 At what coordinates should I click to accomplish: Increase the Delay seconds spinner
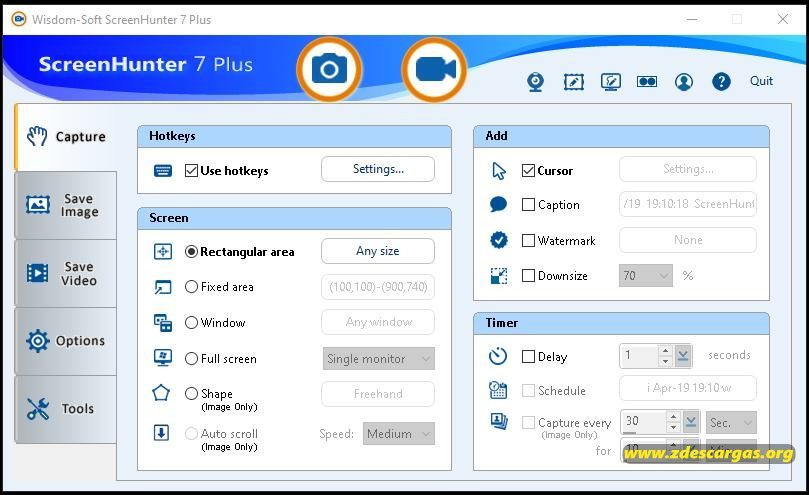tap(666, 350)
